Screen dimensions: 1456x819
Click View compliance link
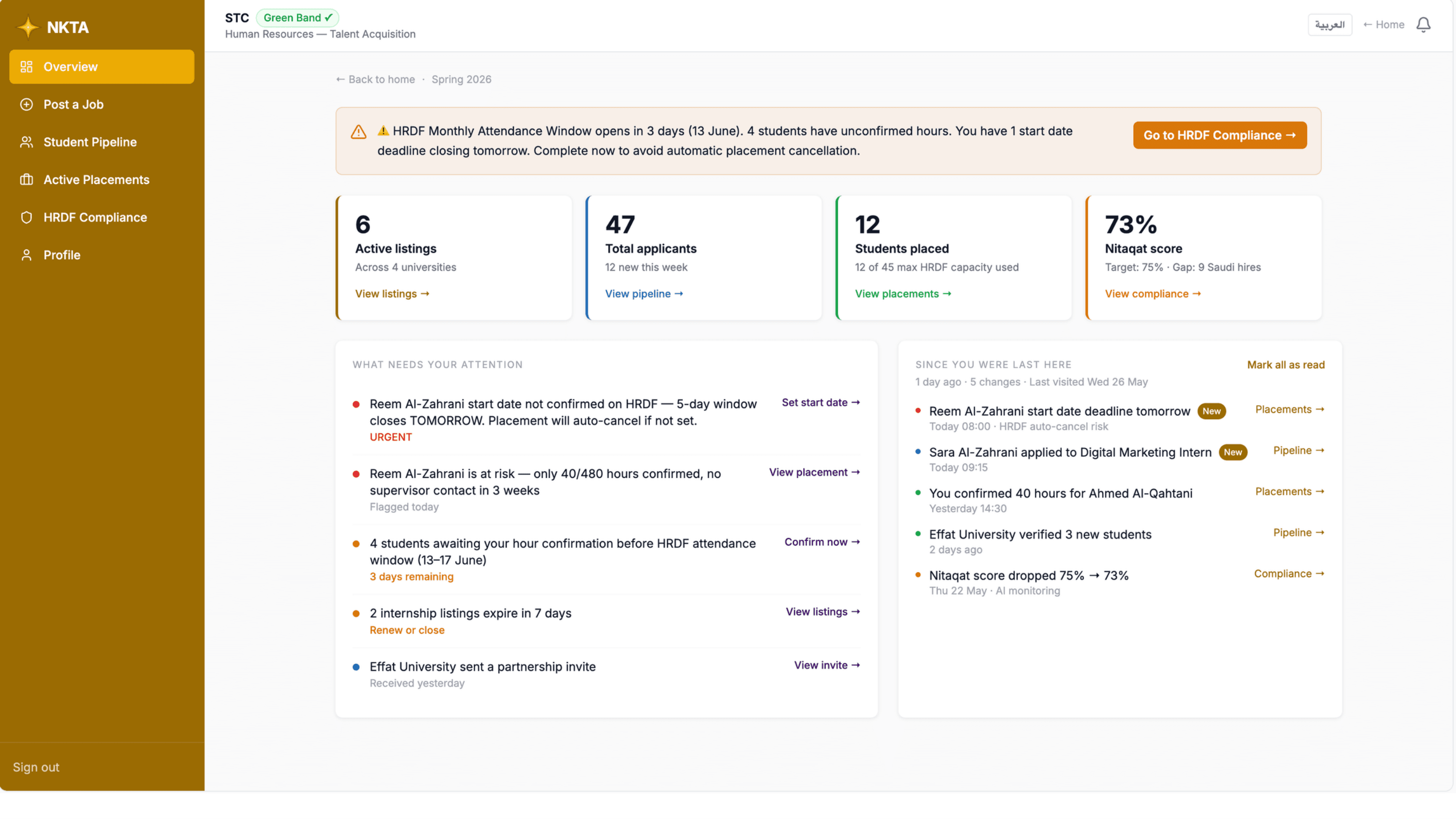[x=1153, y=294]
